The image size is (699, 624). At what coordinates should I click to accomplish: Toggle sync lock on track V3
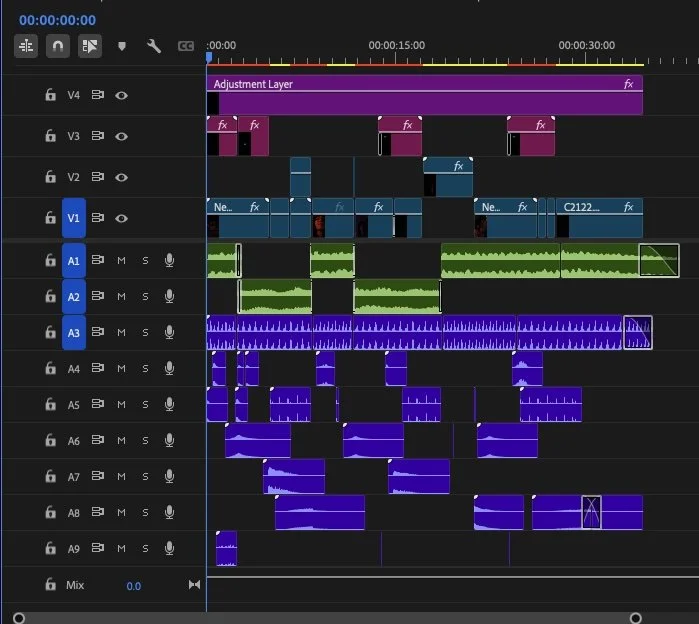click(98, 135)
